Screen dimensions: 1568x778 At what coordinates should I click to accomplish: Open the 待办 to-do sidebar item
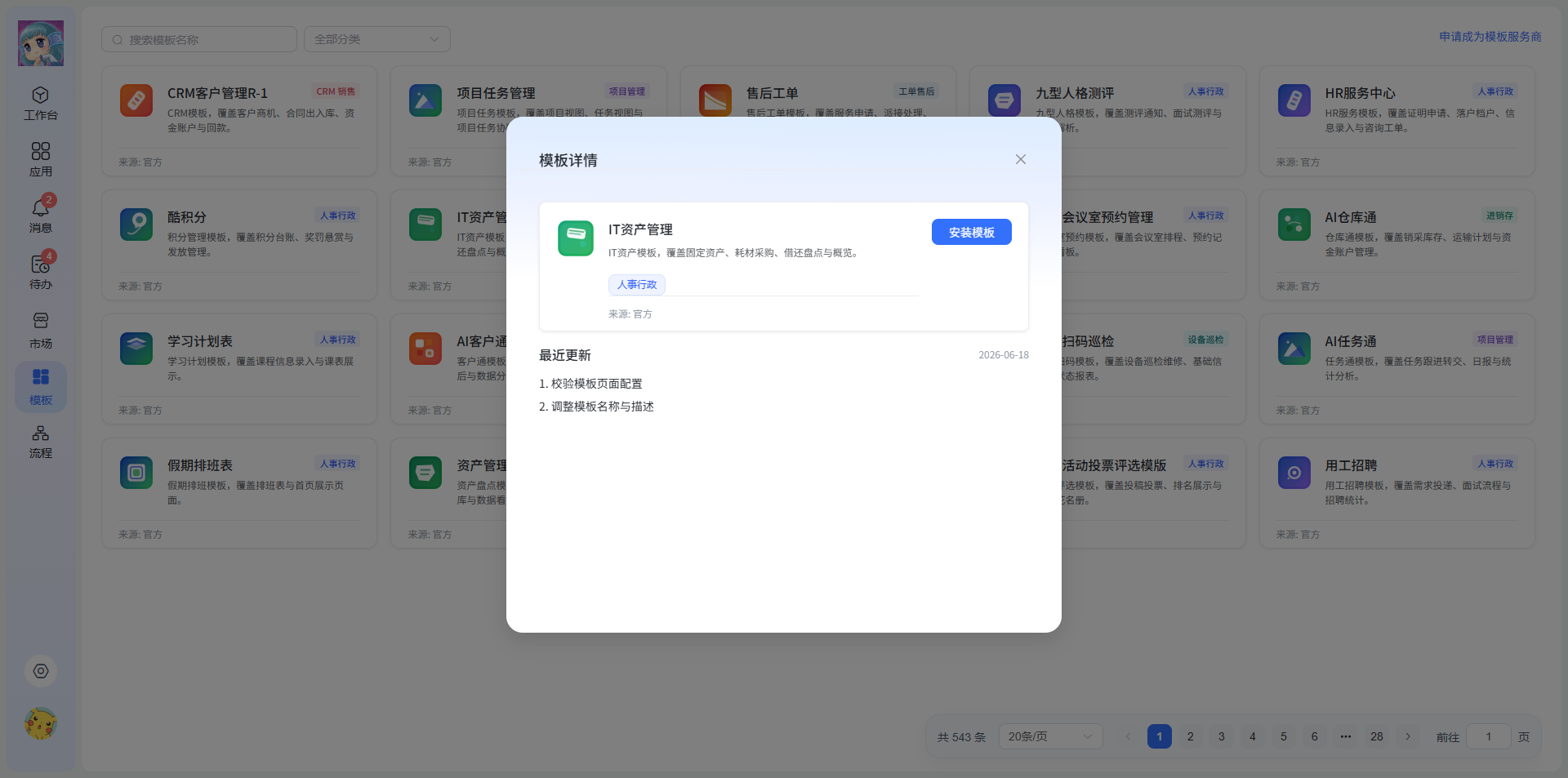click(41, 272)
